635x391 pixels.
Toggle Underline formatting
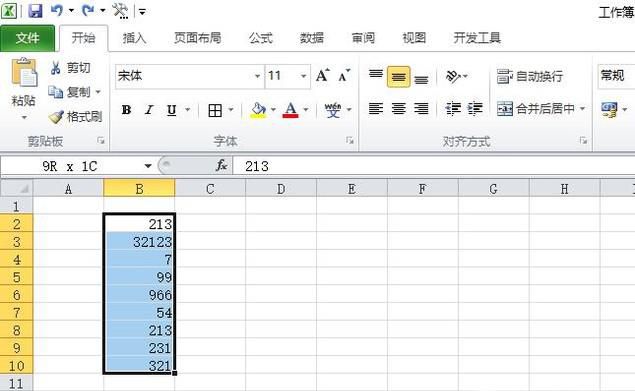tap(172, 110)
